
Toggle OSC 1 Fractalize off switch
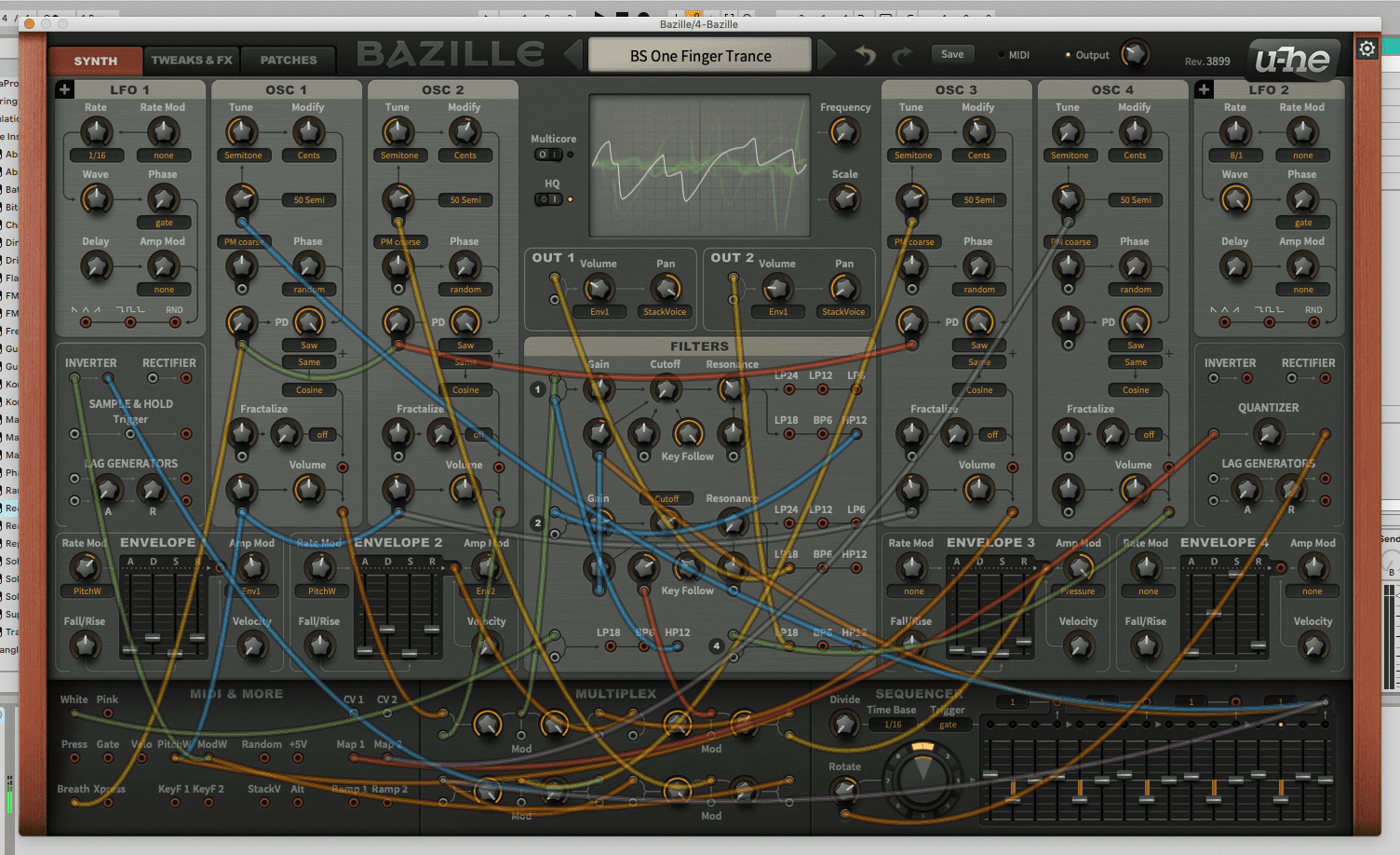click(322, 435)
